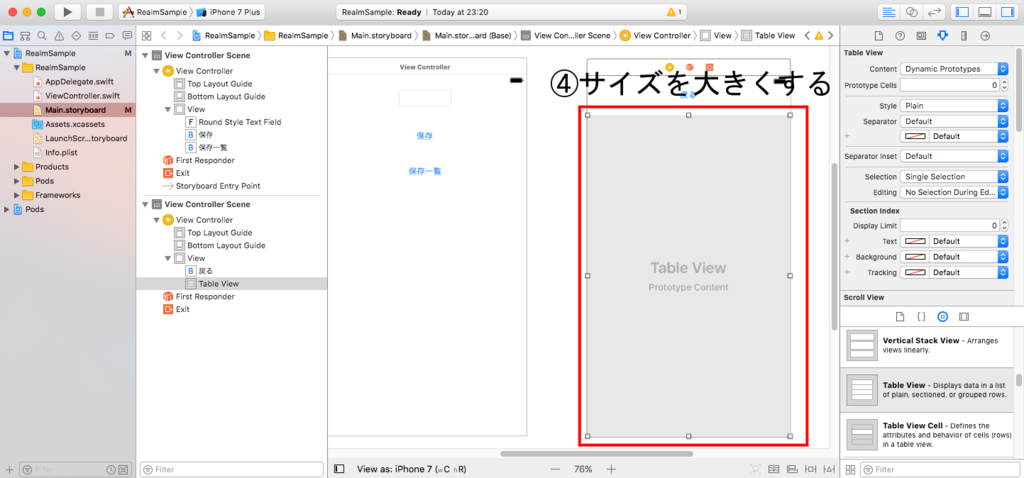Focus the object library Filter field

tap(940, 470)
